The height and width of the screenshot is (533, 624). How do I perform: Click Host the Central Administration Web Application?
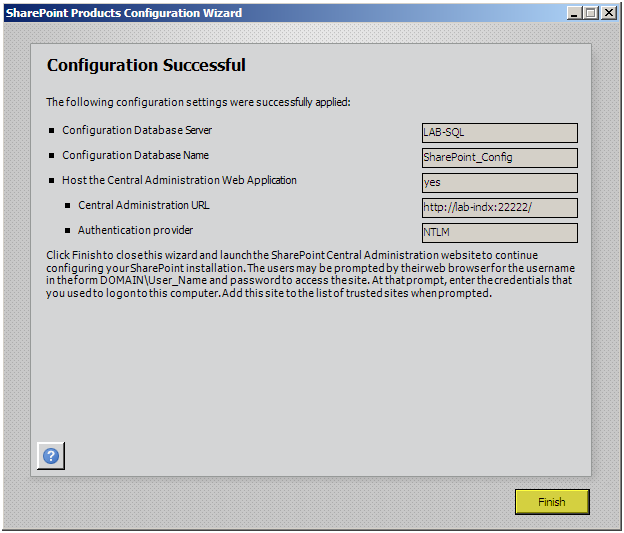[179, 180]
